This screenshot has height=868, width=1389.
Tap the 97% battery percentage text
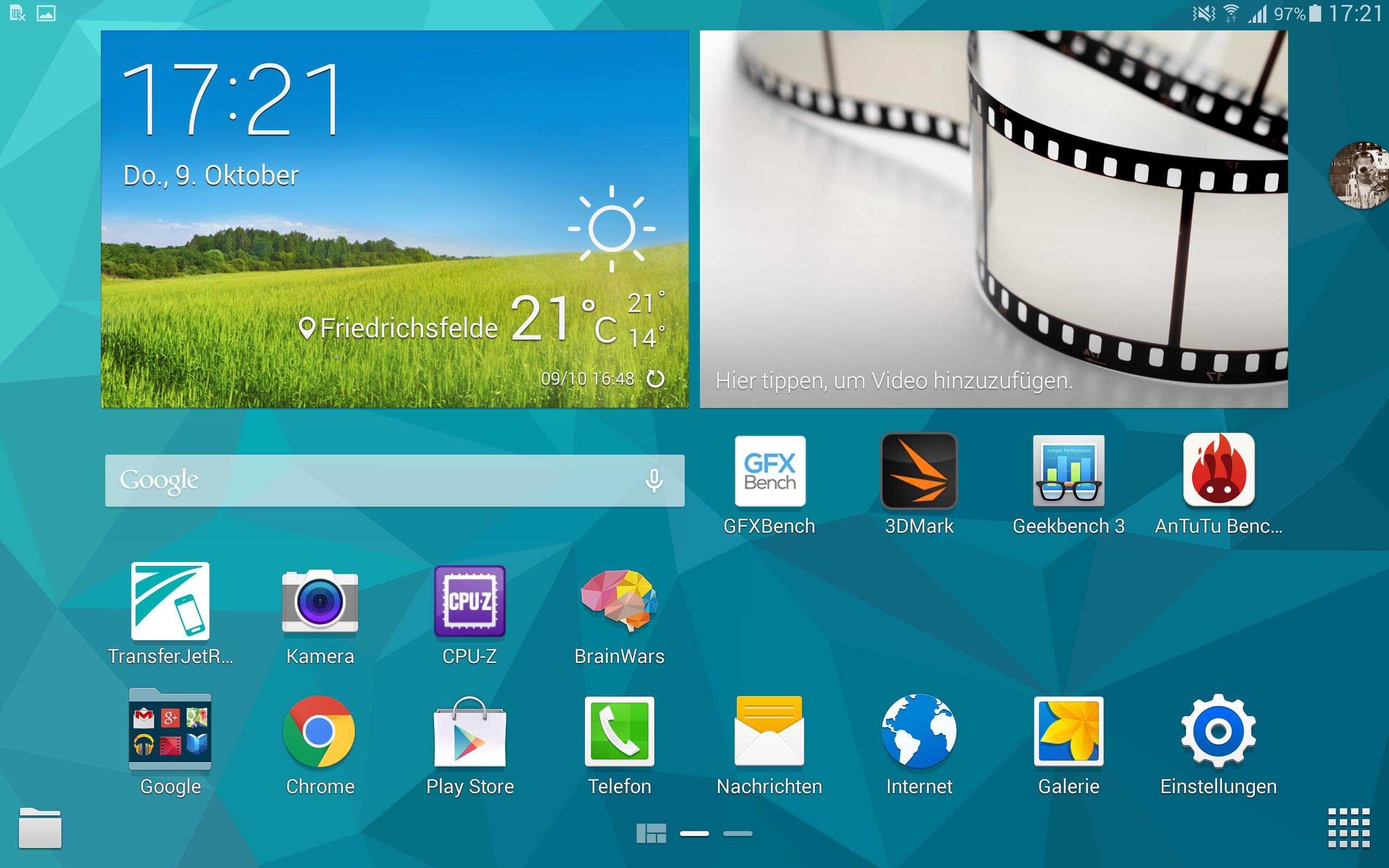pyautogui.click(x=1289, y=13)
